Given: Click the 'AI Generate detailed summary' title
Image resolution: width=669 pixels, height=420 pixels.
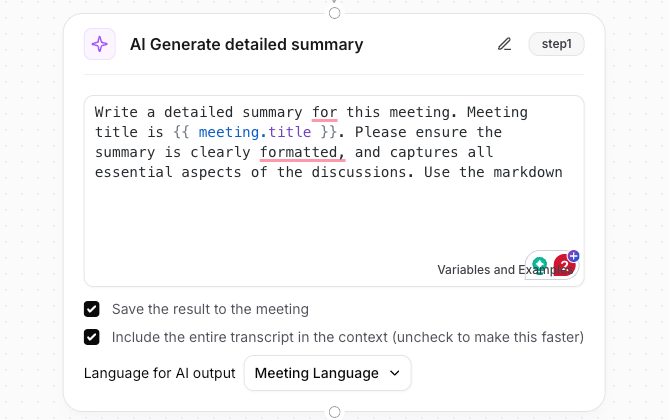Looking at the screenshot, I should coord(246,44).
